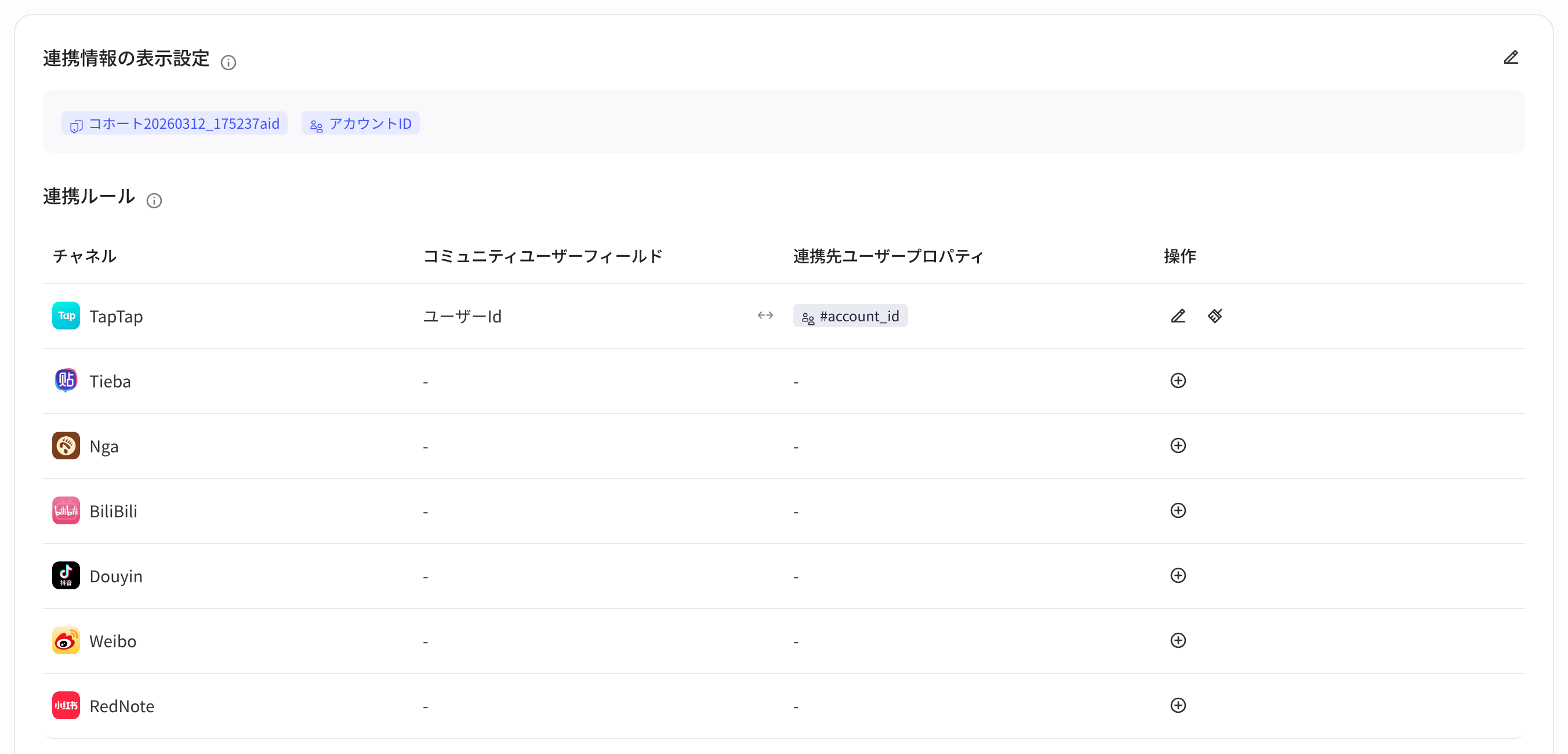Click the TapTap channel name

[116, 317]
